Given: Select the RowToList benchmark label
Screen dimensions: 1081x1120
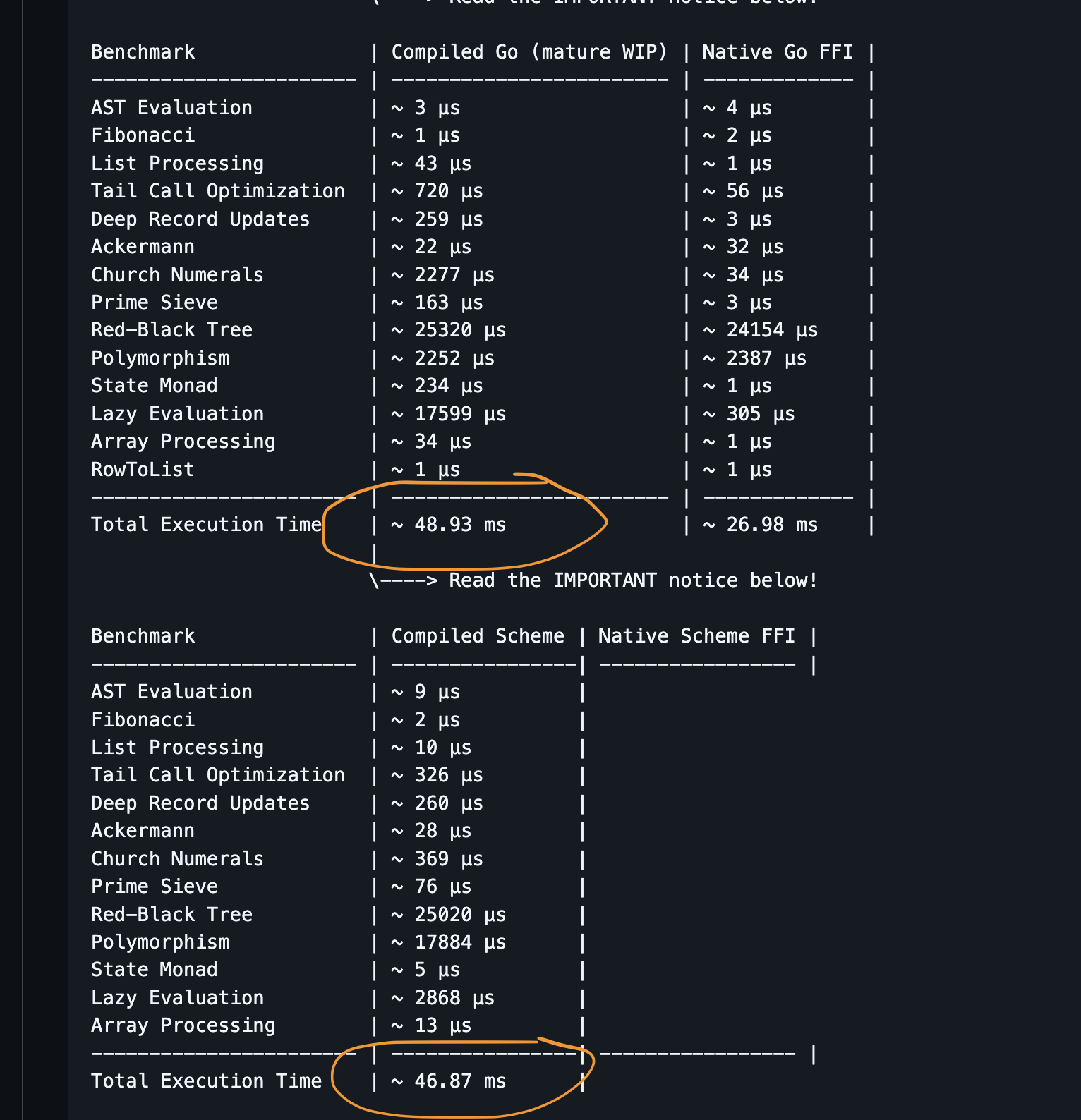Looking at the screenshot, I should (x=143, y=470).
